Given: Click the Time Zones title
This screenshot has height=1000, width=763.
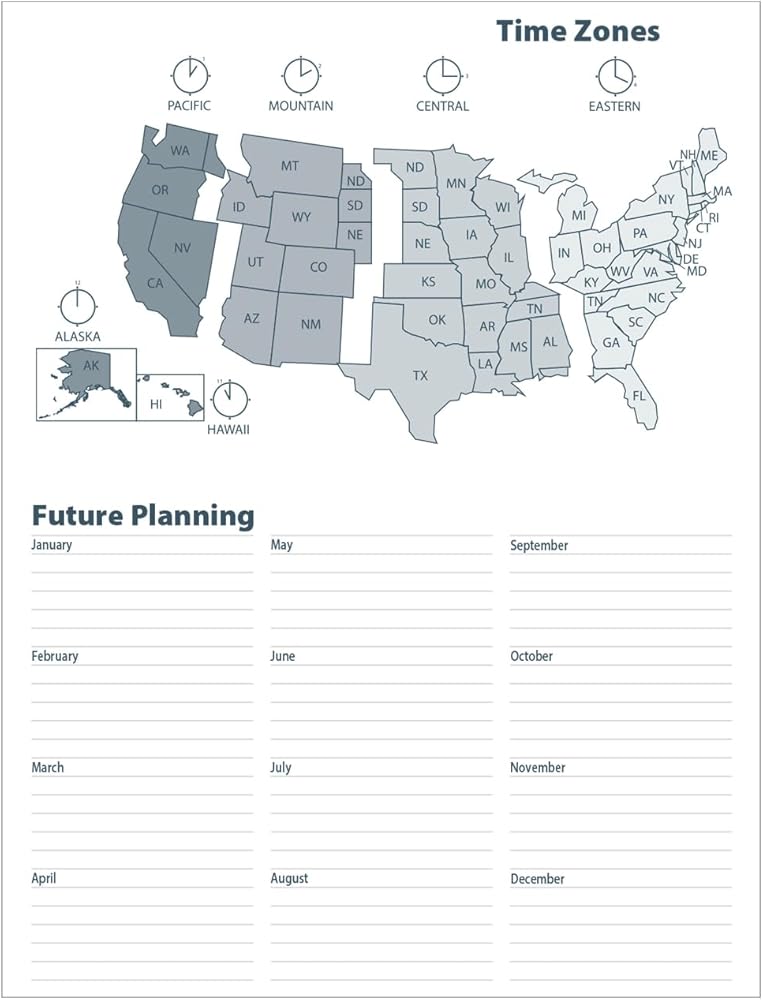Looking at the screenshot, I should pyautogui.click(x=578, y=31).
